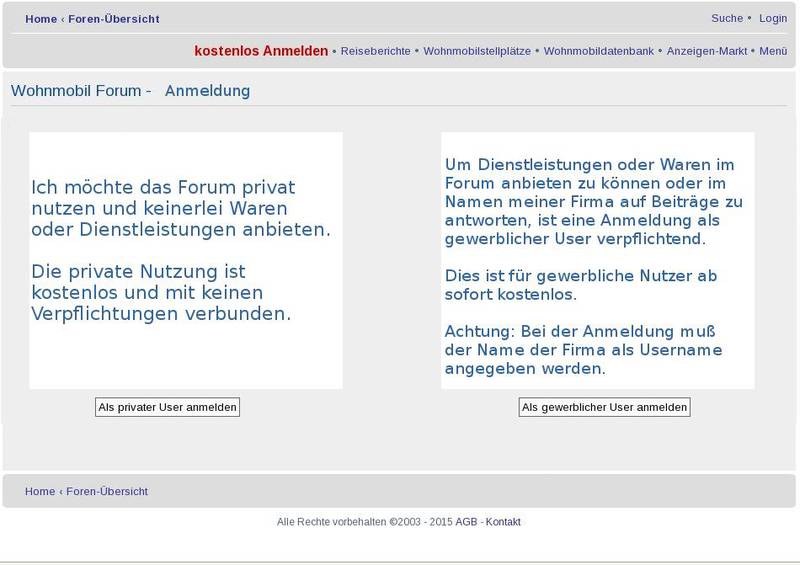Open Wohnmobildatenbank menu item
Screen dimensions: 800x565
pos(598,51)
